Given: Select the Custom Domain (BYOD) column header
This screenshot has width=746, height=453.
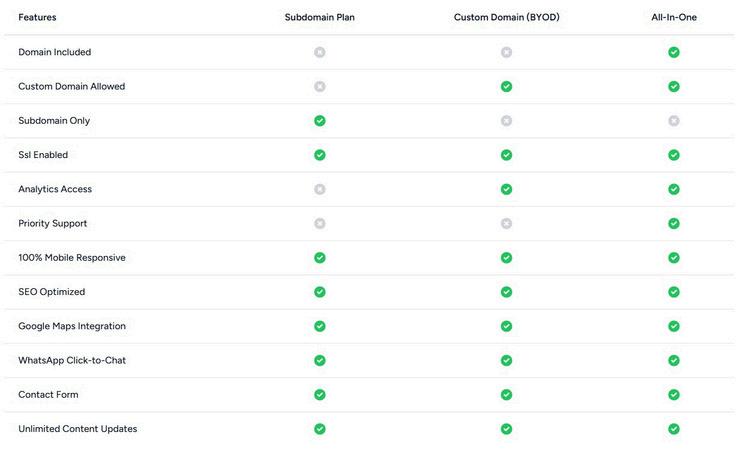Looking at the screenshot, I should [506, 17].
